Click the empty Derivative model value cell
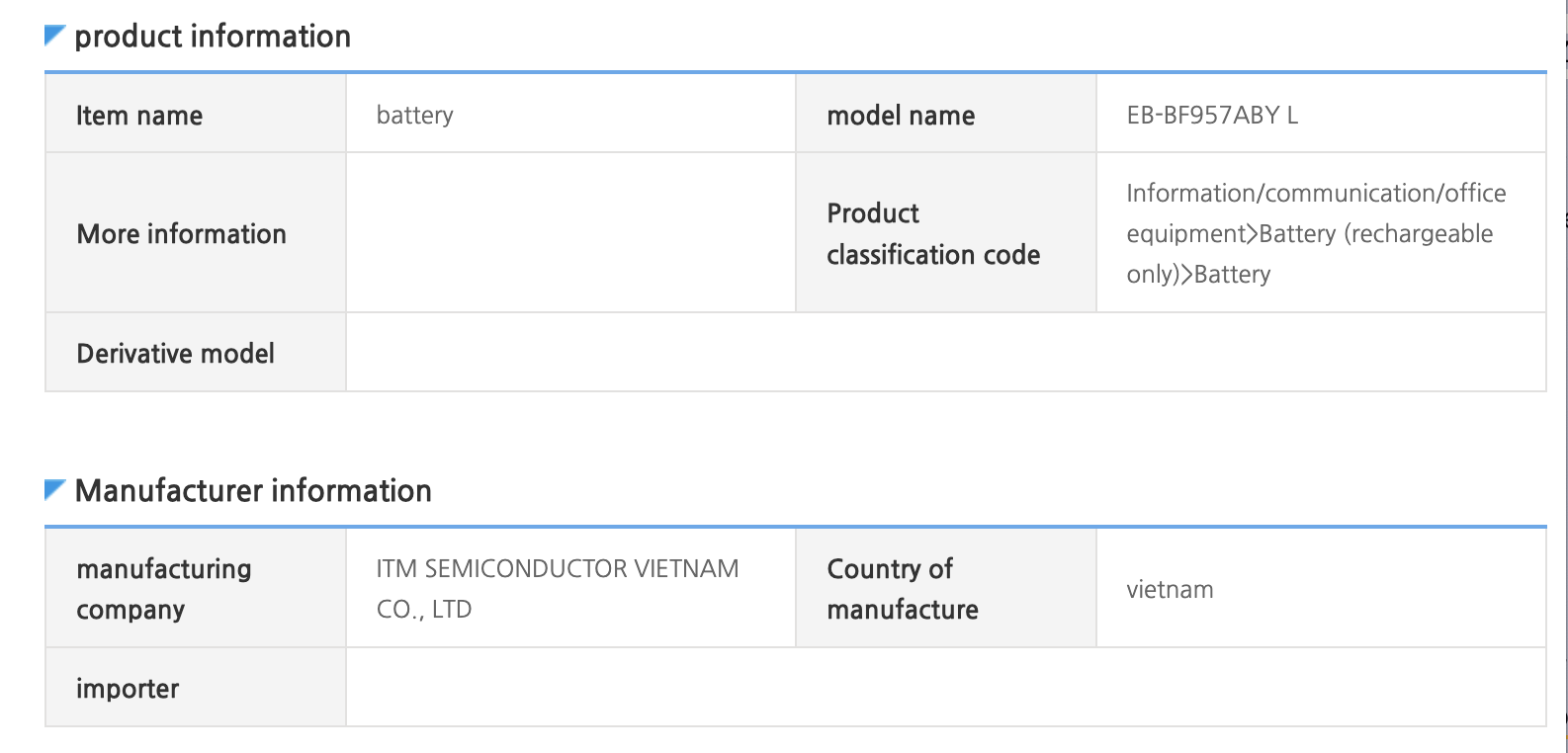Viewport: 1568px width, 753px height. click(944, 353)
